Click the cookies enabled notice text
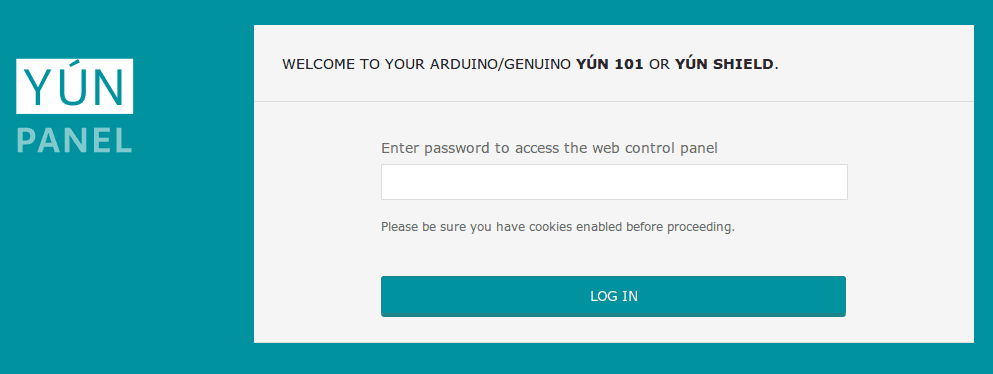Viewport: 993px width, 374px height. 557,227
